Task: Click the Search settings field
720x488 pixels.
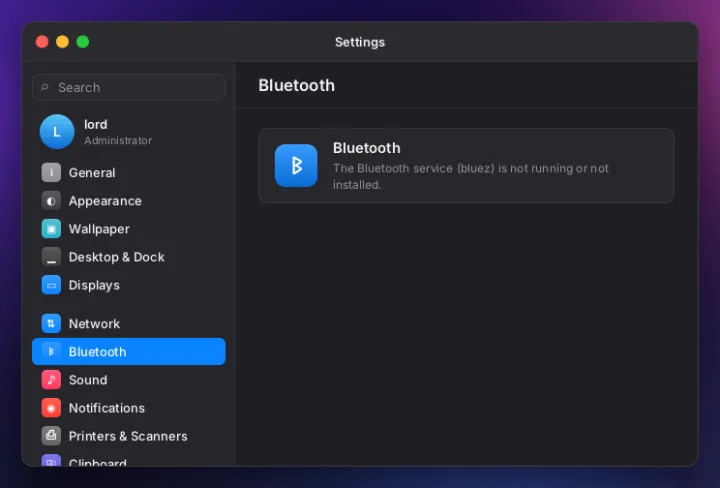Action: 129,87
